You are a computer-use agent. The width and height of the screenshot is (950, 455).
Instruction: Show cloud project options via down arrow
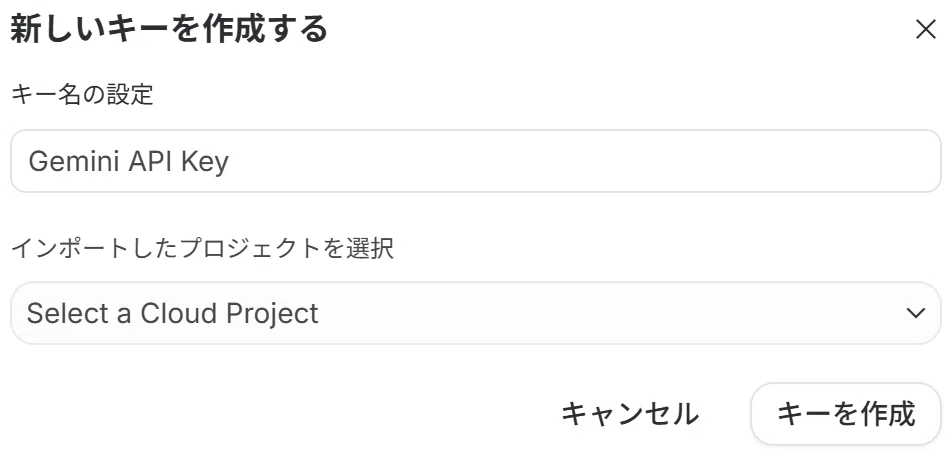coord(915,313)
